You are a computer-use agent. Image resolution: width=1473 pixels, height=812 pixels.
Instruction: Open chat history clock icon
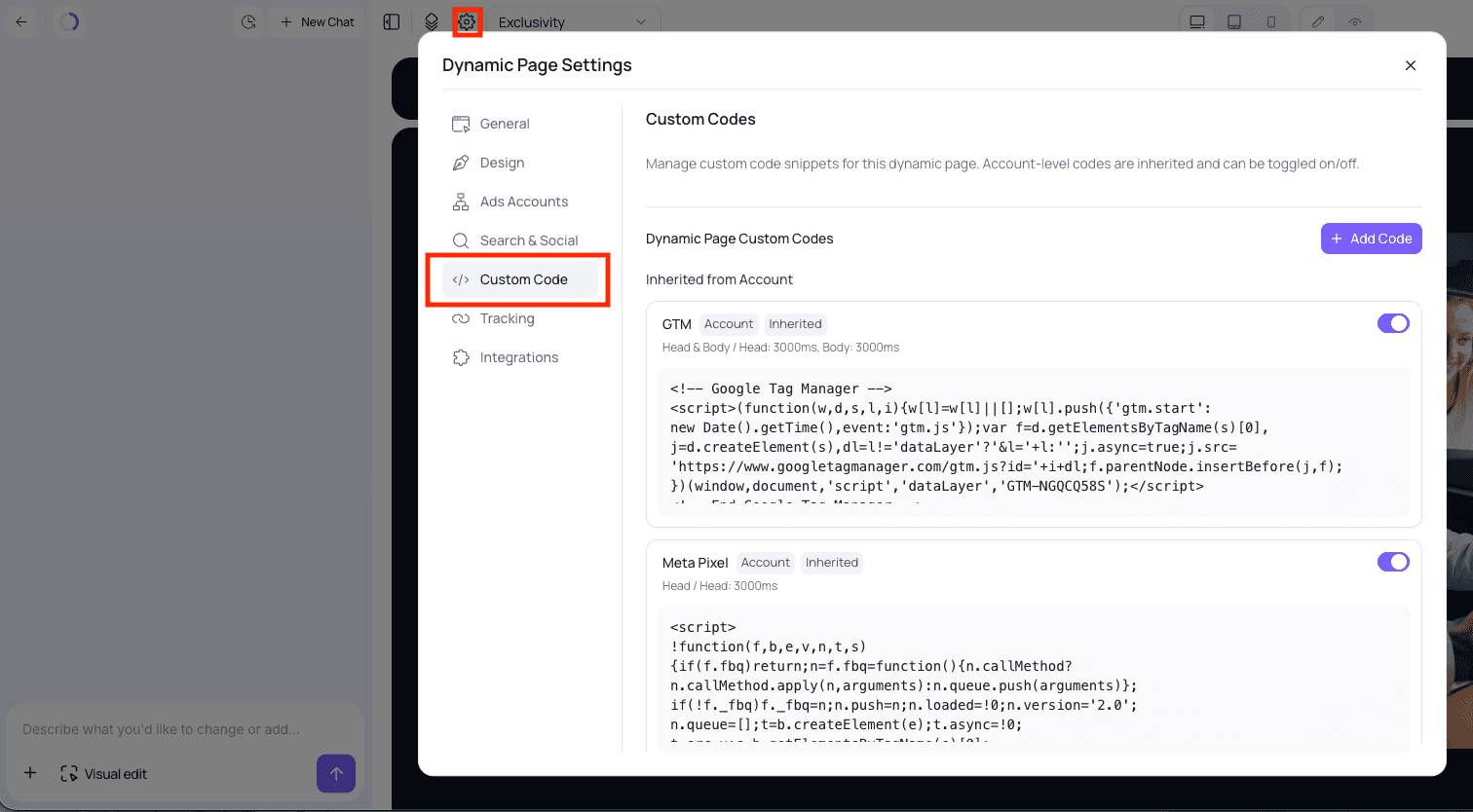pyautogui.click(x=249, y=21)
